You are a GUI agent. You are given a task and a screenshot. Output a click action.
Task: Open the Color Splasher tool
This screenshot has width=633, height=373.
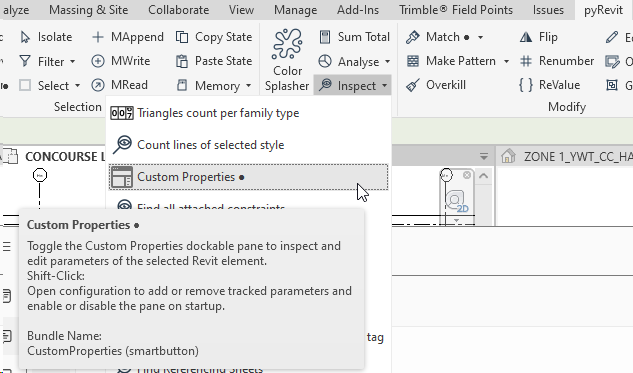(287, 60)
